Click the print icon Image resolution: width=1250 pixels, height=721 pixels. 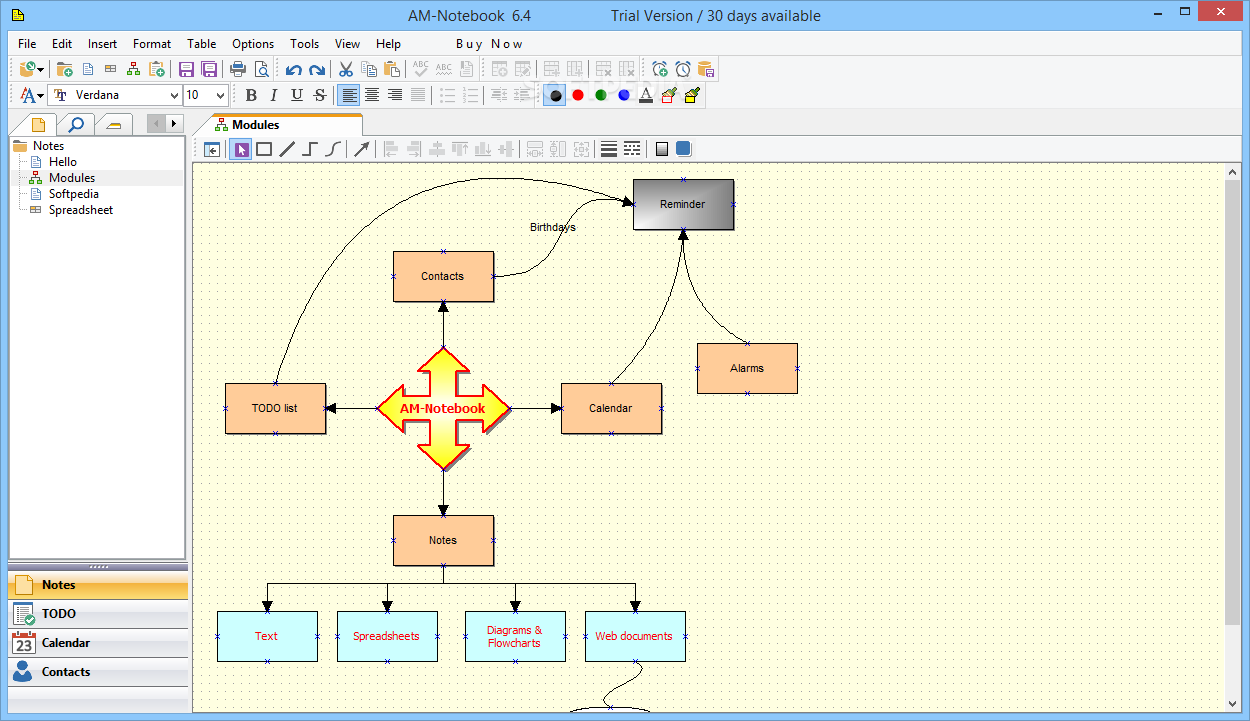click(238, 69)
